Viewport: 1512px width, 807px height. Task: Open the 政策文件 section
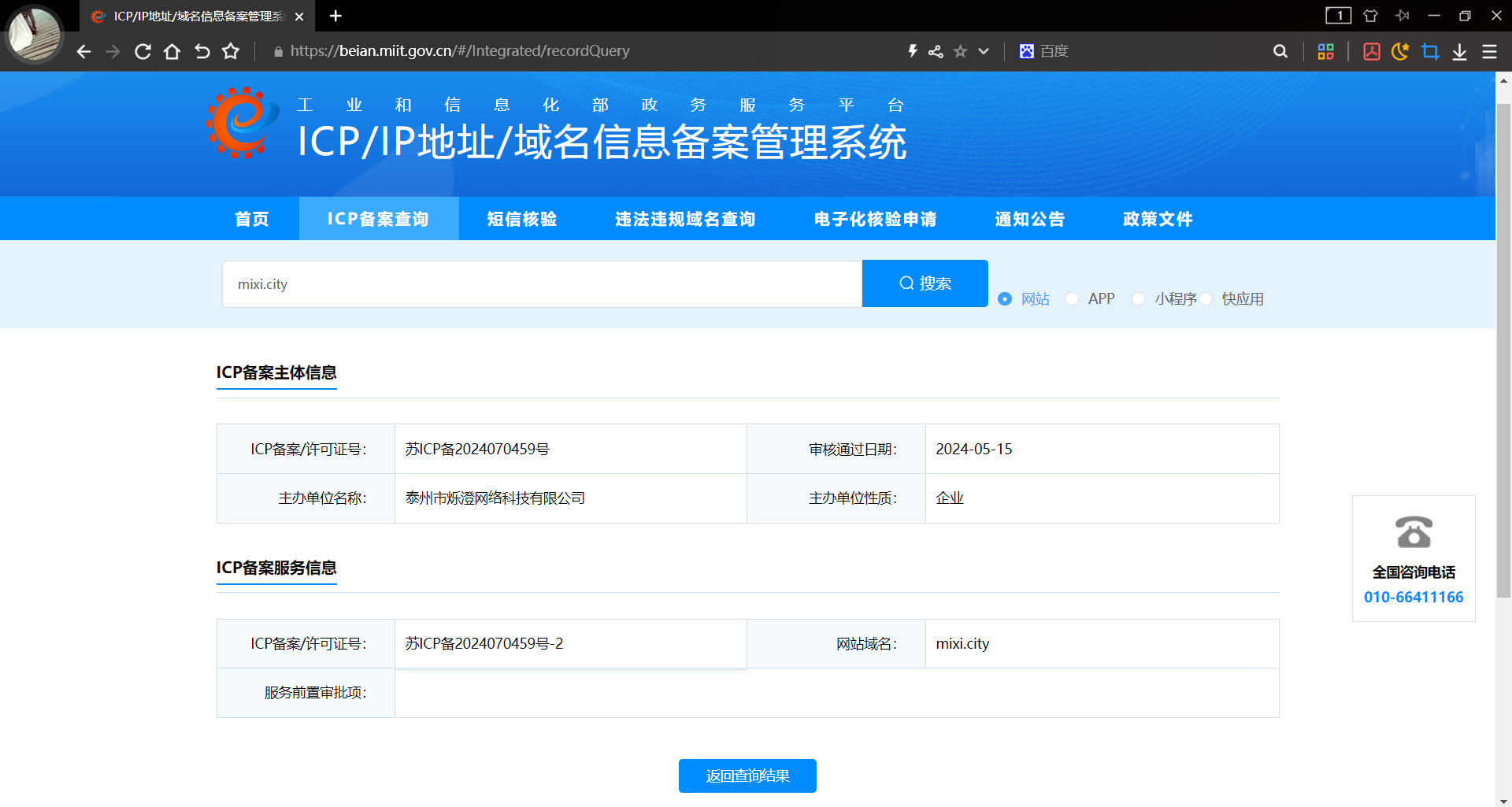(1157, 219)
